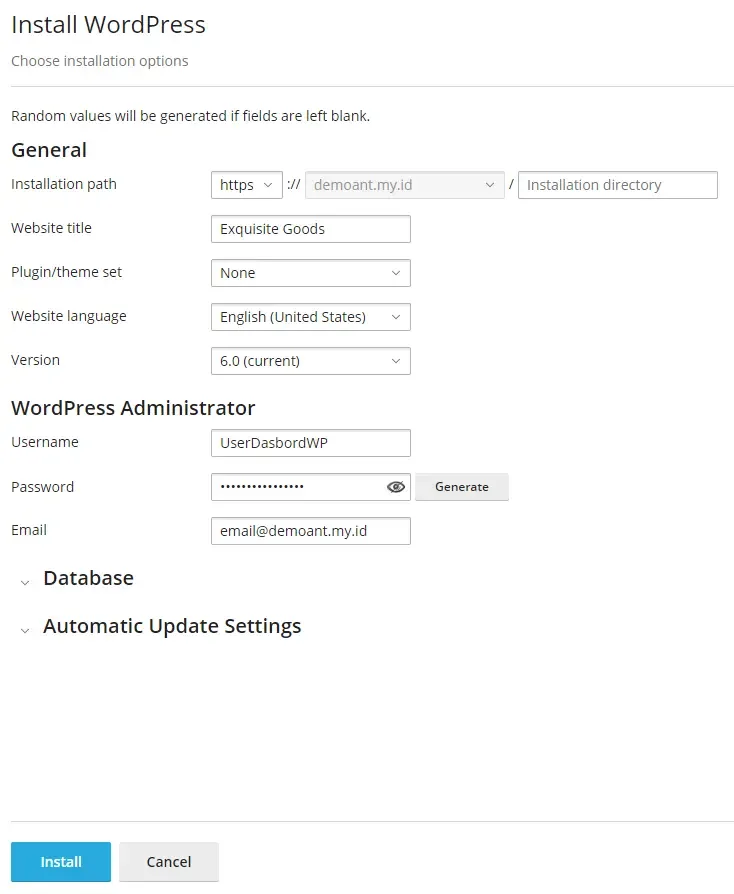Focus the Installation directory field

617,185
